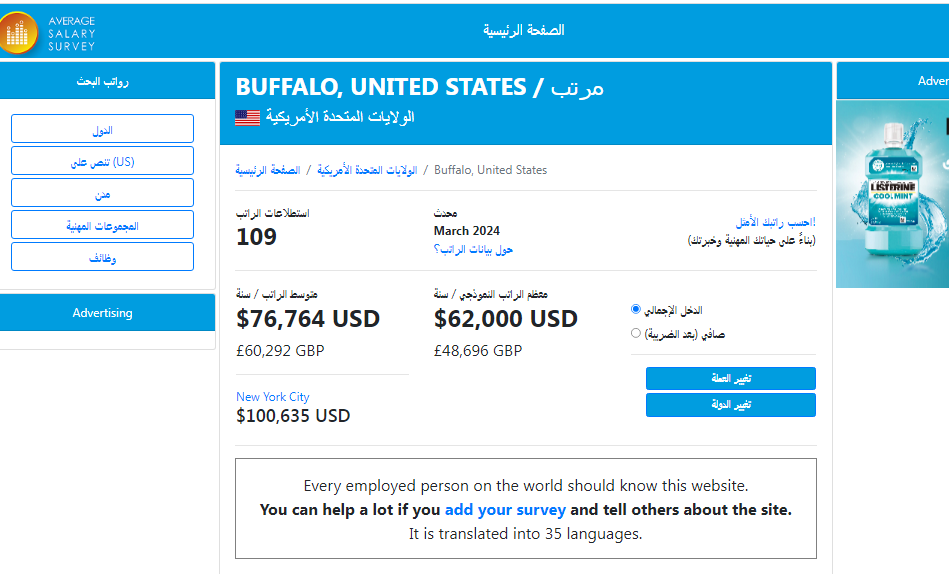
Task: Click the about salary data (حول بيانات الراتب؟) link
Action: pyautogui.click(x=473, y=249)
